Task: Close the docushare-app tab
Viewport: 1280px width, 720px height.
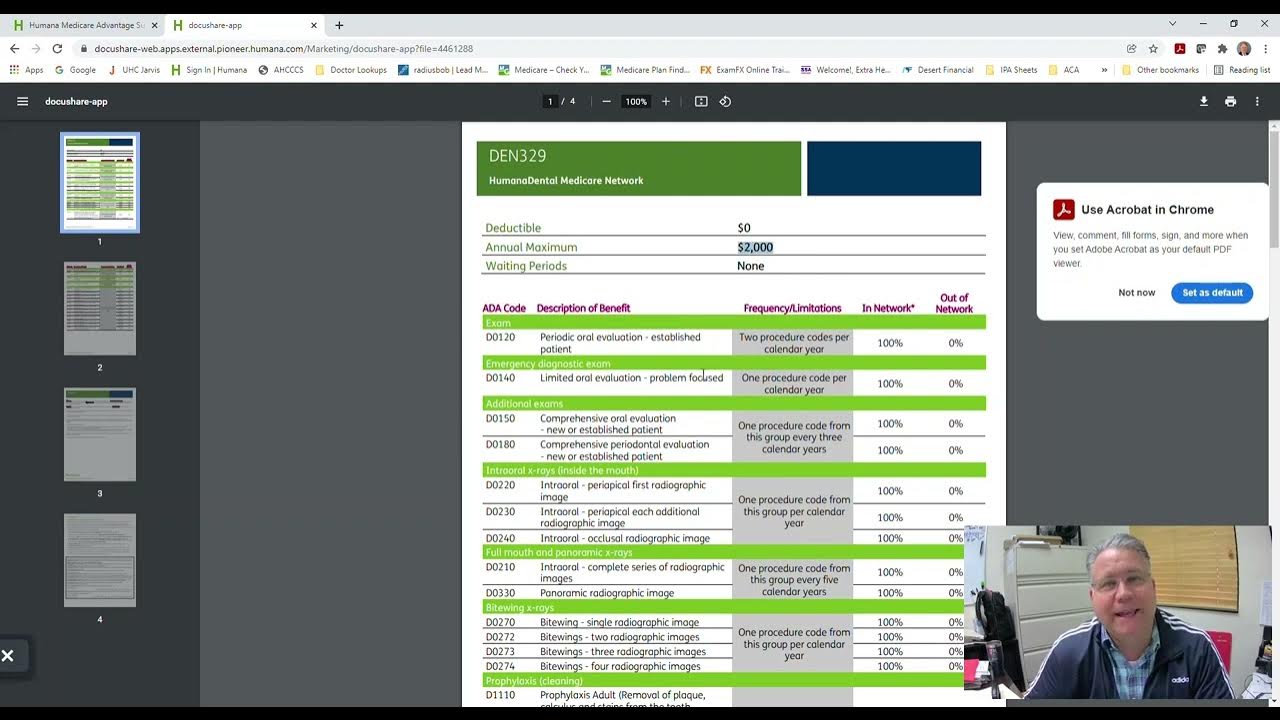Action: pyautogui.click(x=314, y=25)
